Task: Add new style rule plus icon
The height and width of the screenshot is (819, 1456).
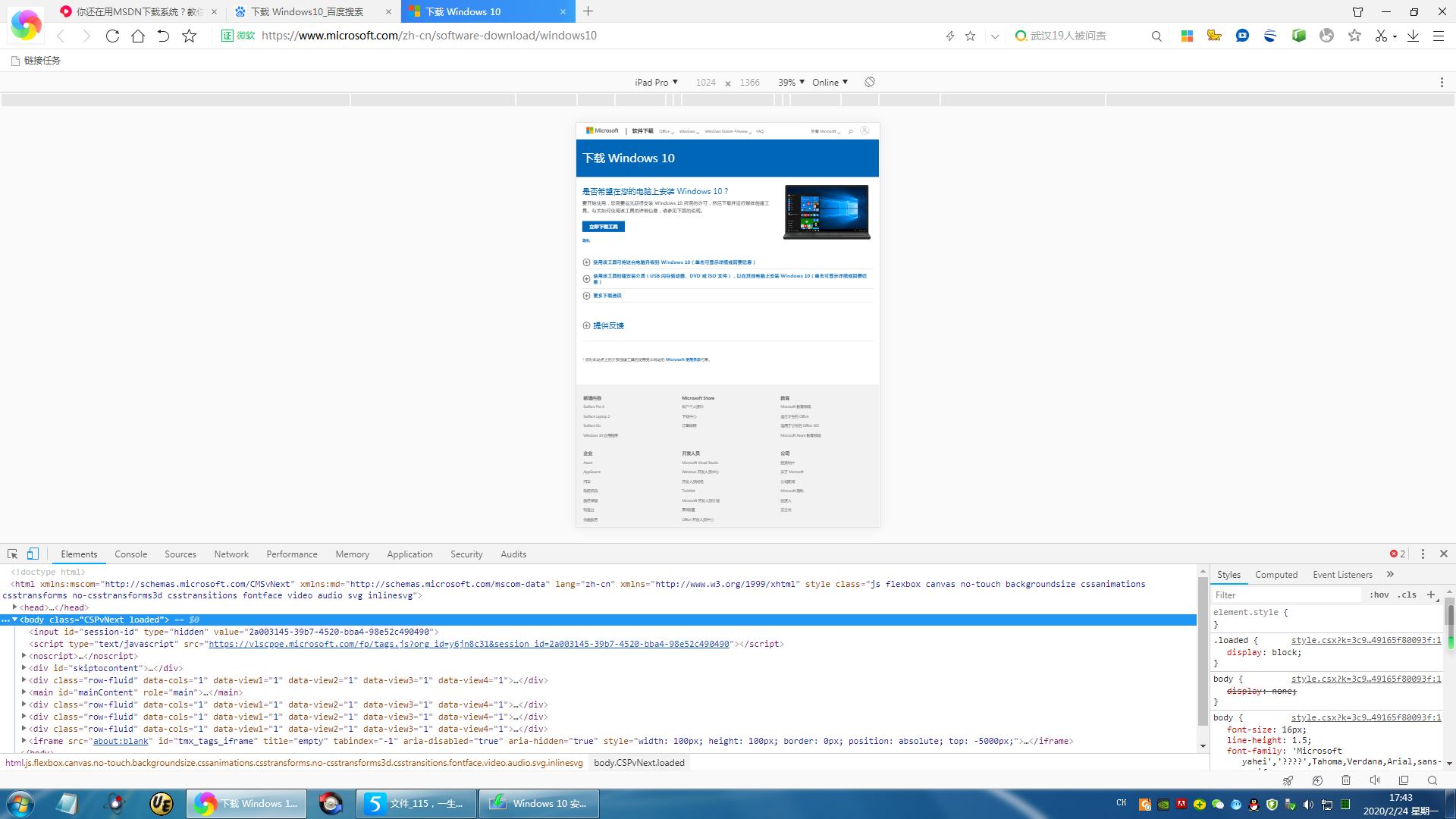Action: coord(1430,595)
